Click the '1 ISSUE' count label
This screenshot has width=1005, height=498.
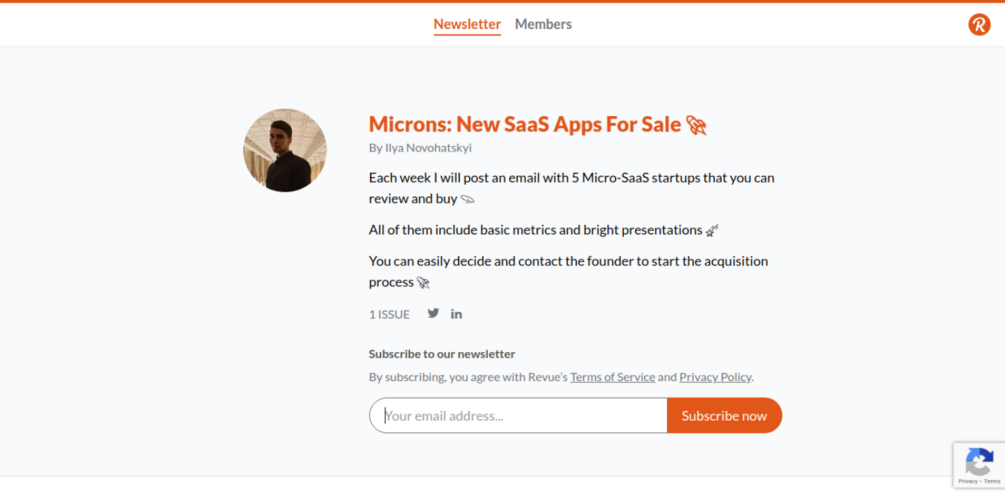pos(389,314)
